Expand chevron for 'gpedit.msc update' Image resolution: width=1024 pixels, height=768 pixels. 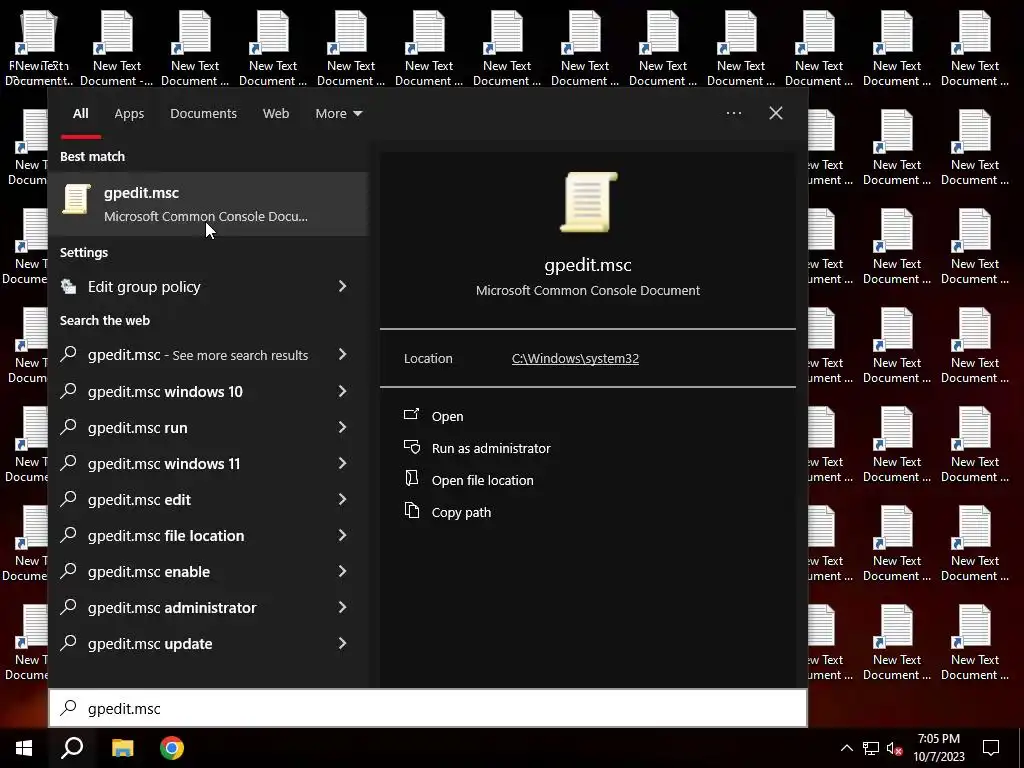tap(342, 643)
